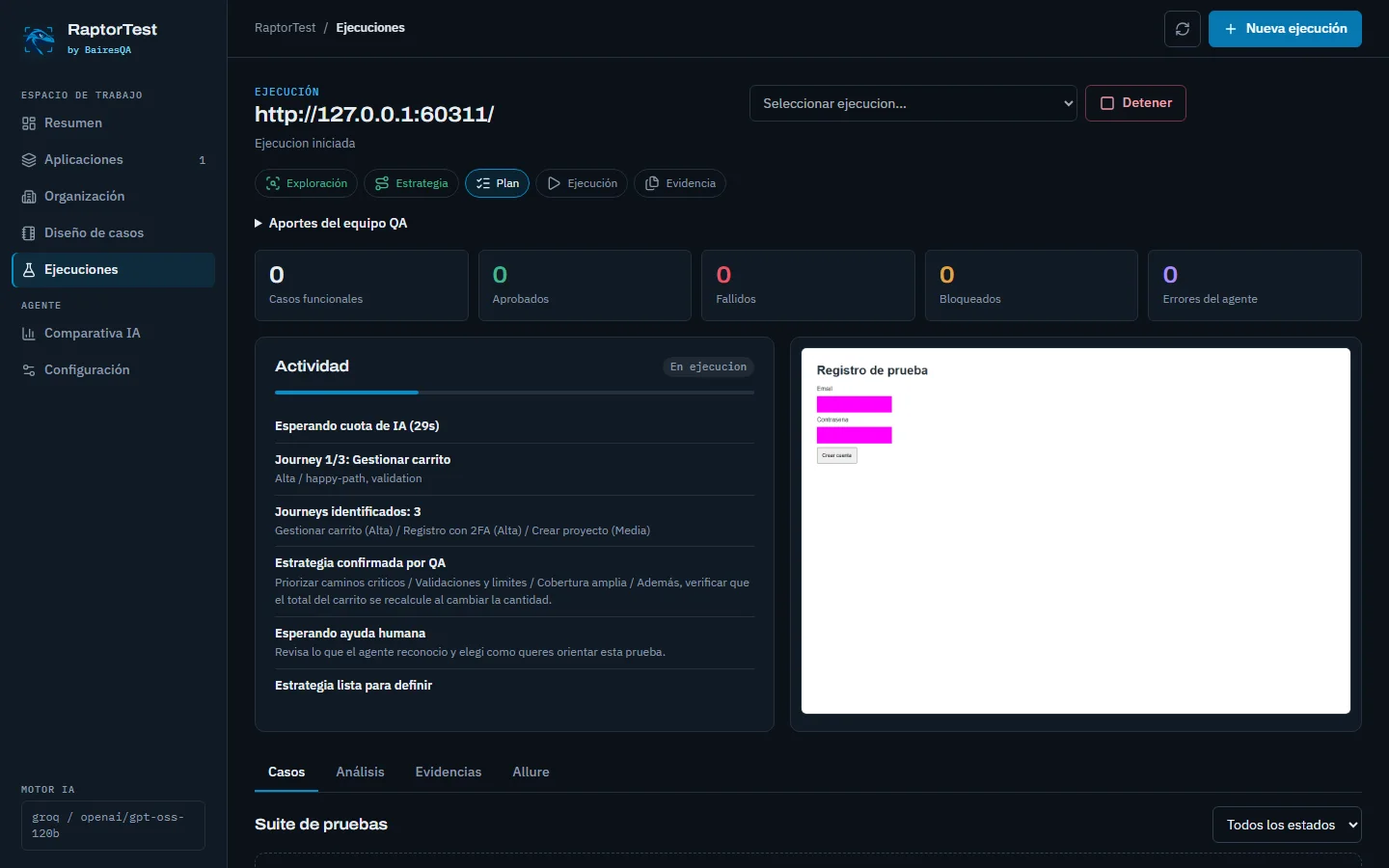Viewport: 1389px width, 868px height.
Task: Click the Configuración sliders icon
Action: coord(29,370)
